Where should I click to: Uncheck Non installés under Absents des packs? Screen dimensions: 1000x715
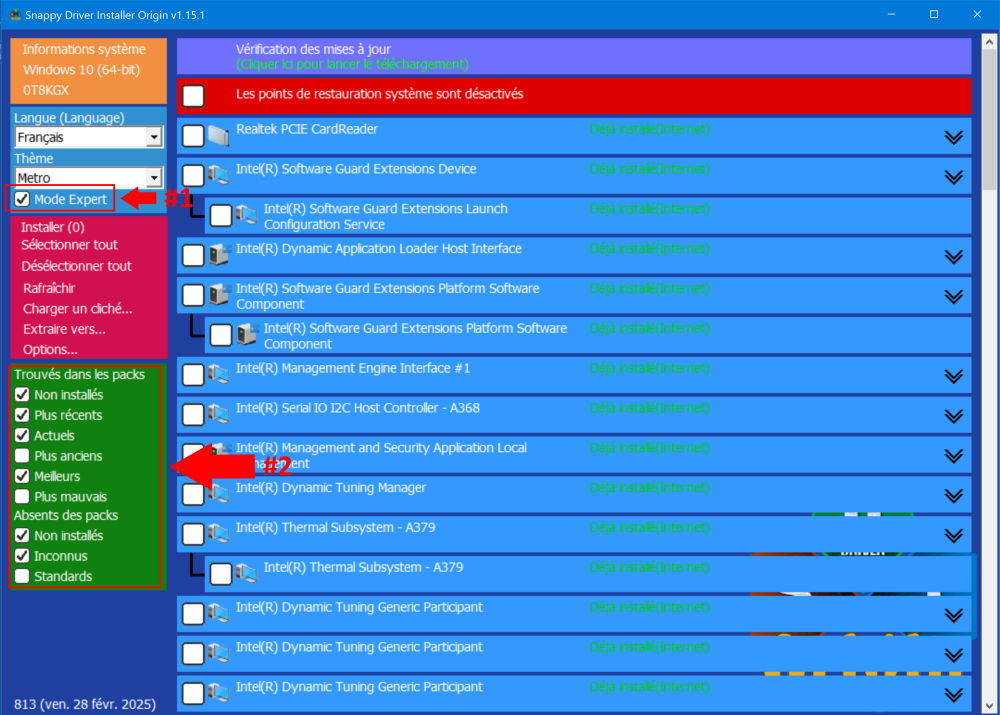click(x=22, y=536)
